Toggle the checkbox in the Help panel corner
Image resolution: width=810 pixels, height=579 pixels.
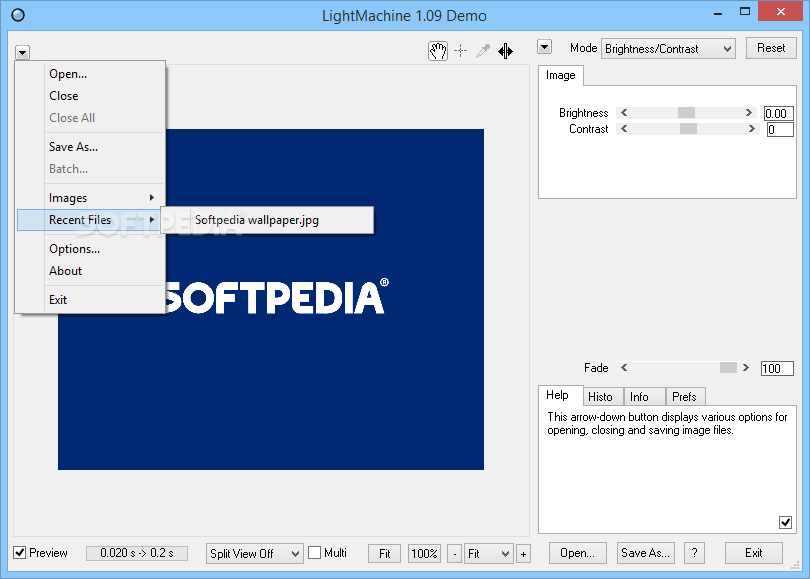785,522
